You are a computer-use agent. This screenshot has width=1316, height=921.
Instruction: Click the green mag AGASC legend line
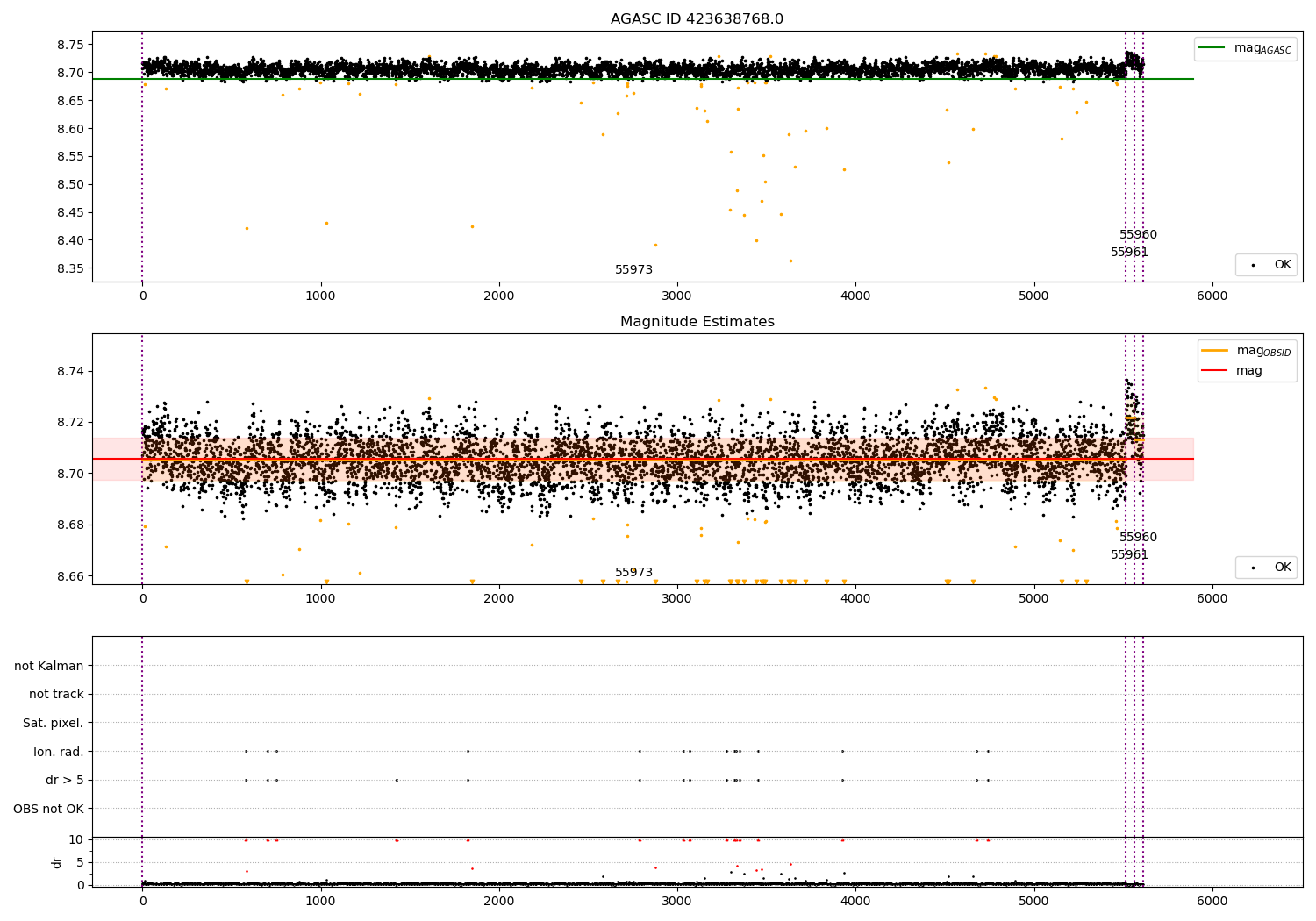tap(1212, 48)
